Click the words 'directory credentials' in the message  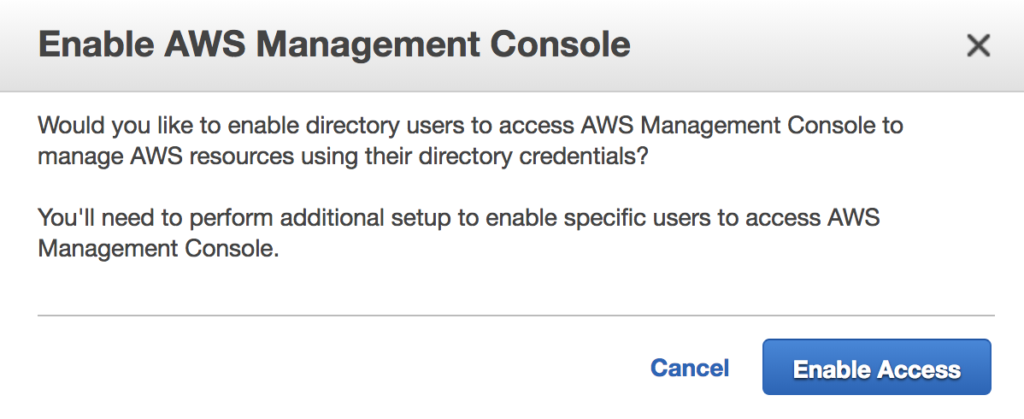(544, 157)
